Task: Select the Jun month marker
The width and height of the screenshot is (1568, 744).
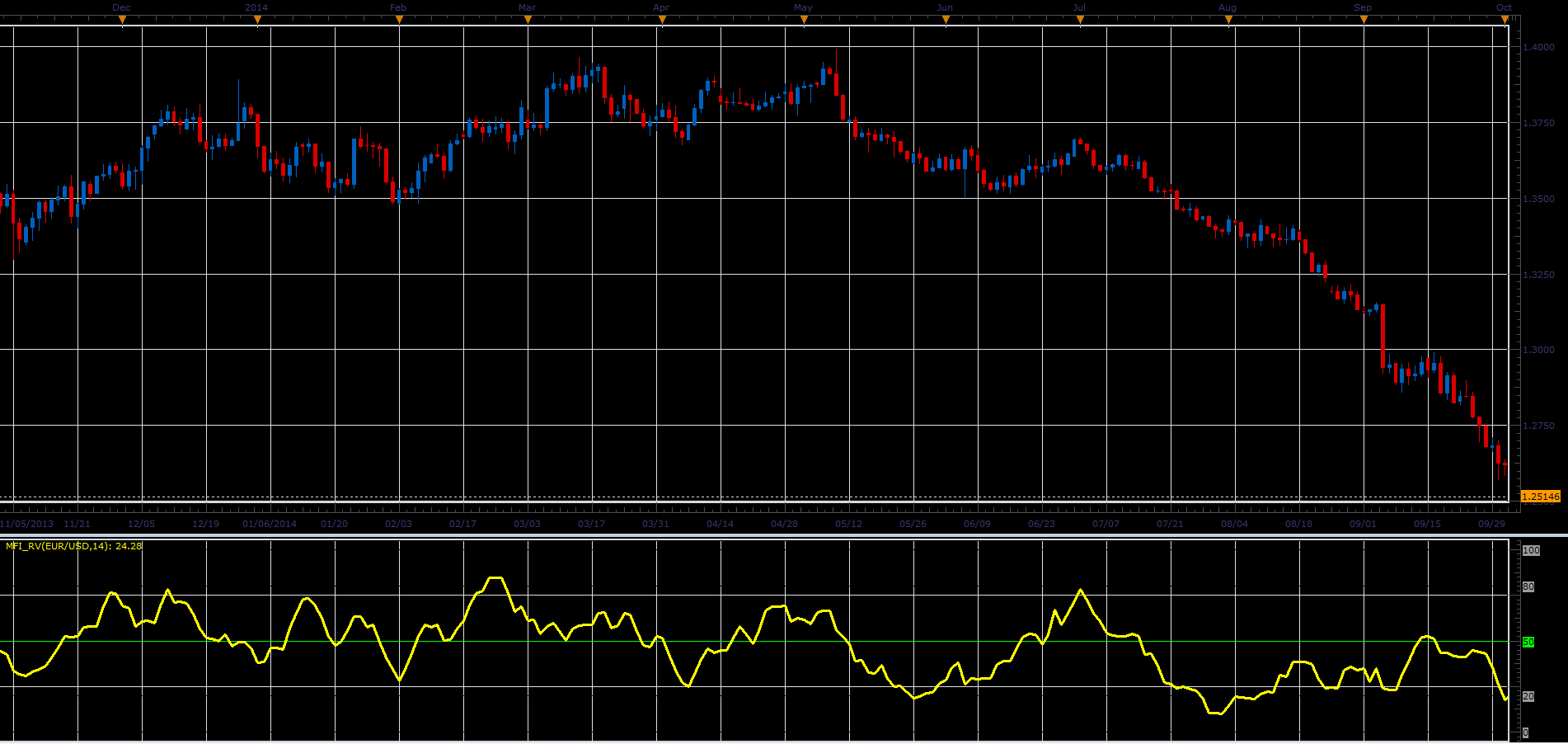Action: point(946,21)
